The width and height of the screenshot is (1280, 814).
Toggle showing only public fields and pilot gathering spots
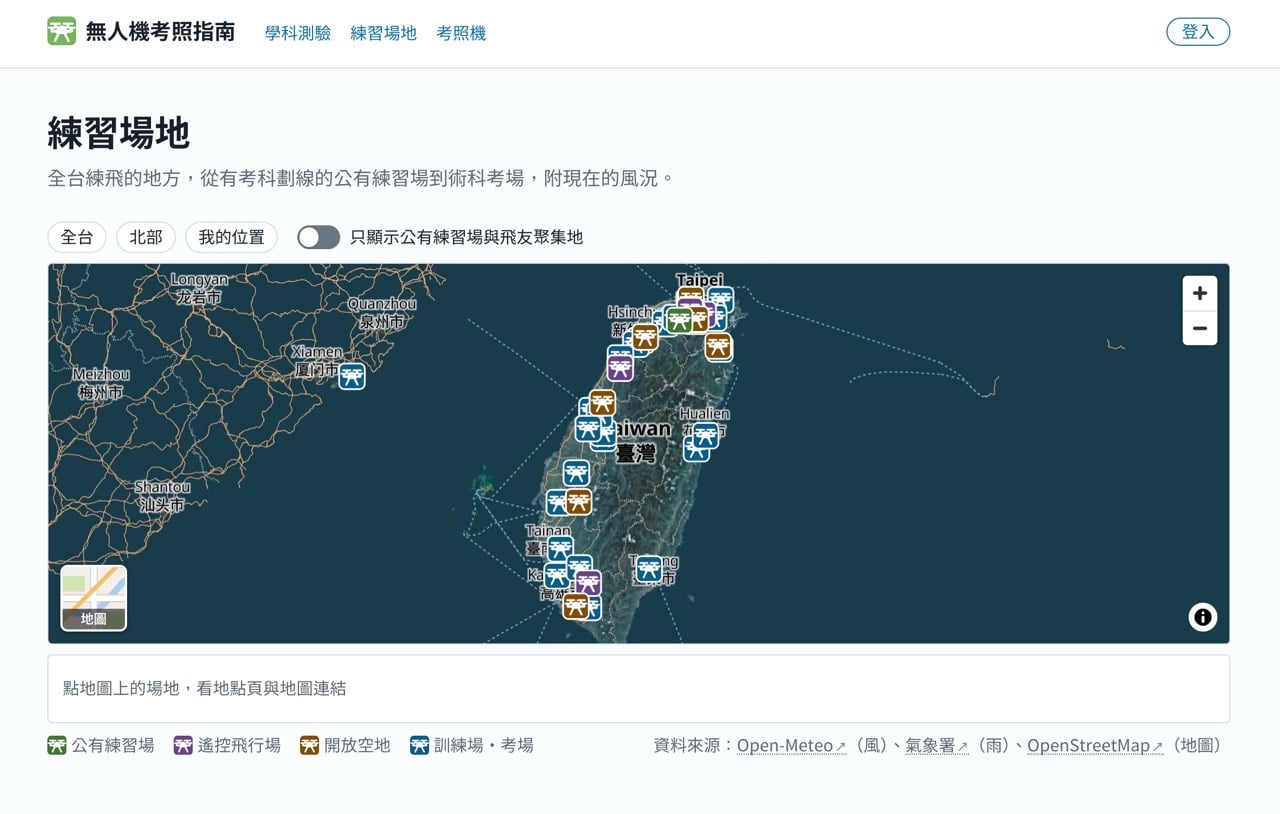pos(319,237)
